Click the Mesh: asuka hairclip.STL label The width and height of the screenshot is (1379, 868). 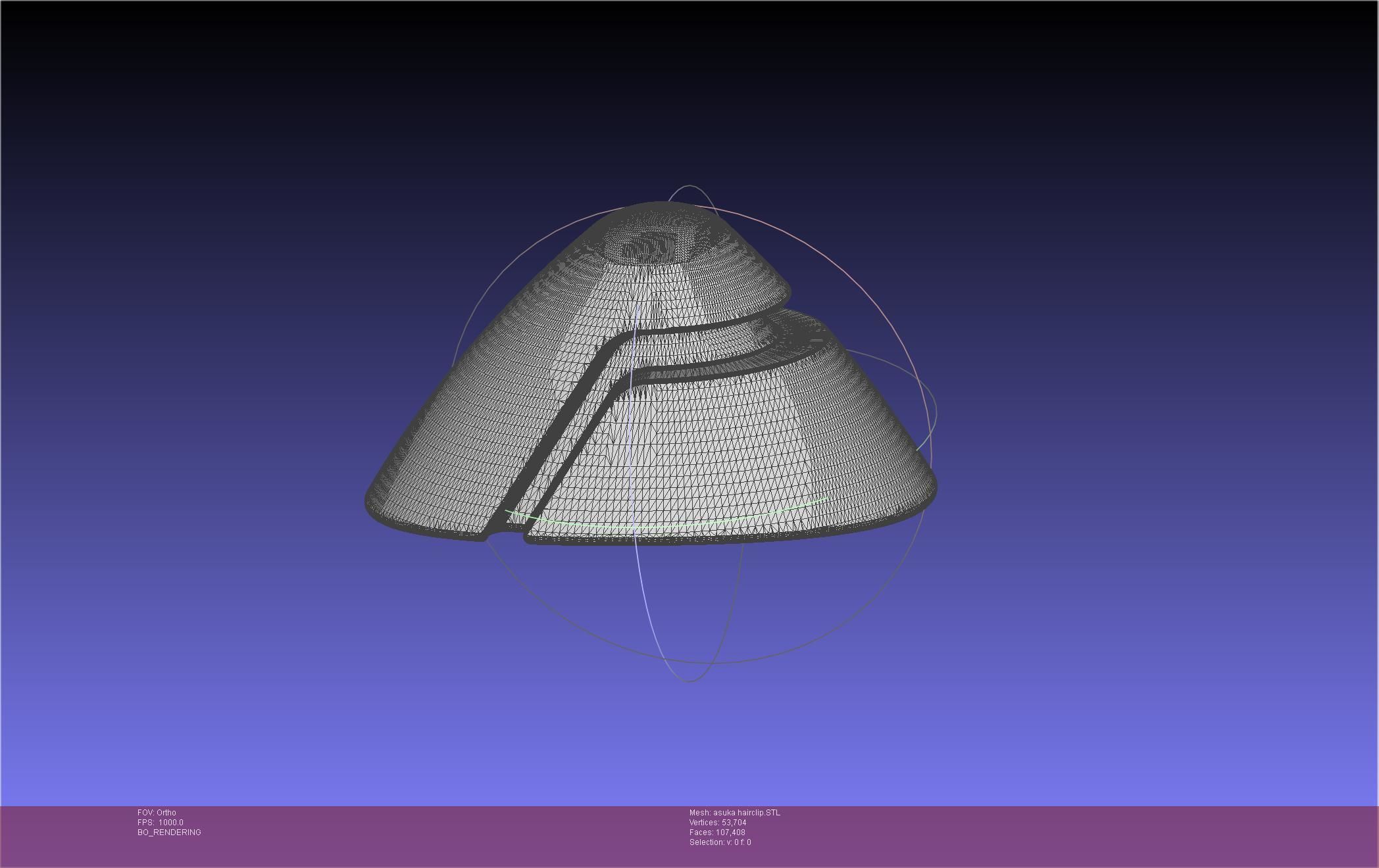(x=734, y=813)
